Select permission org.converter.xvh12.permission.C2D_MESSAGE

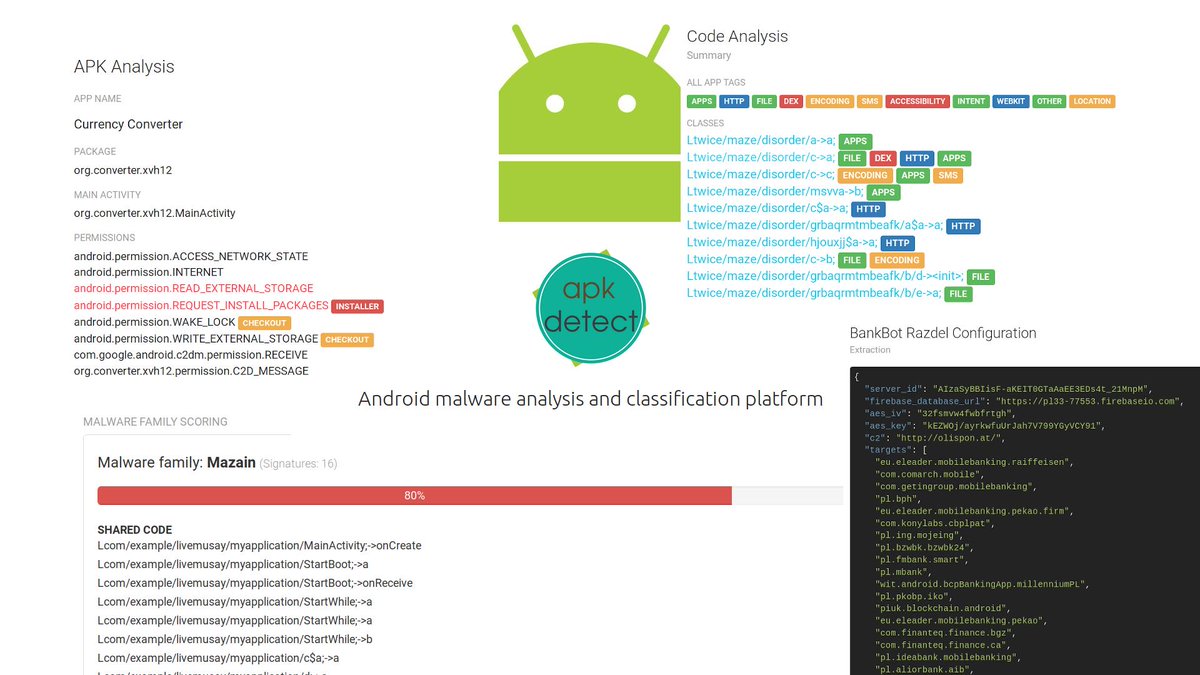point(191,371)
